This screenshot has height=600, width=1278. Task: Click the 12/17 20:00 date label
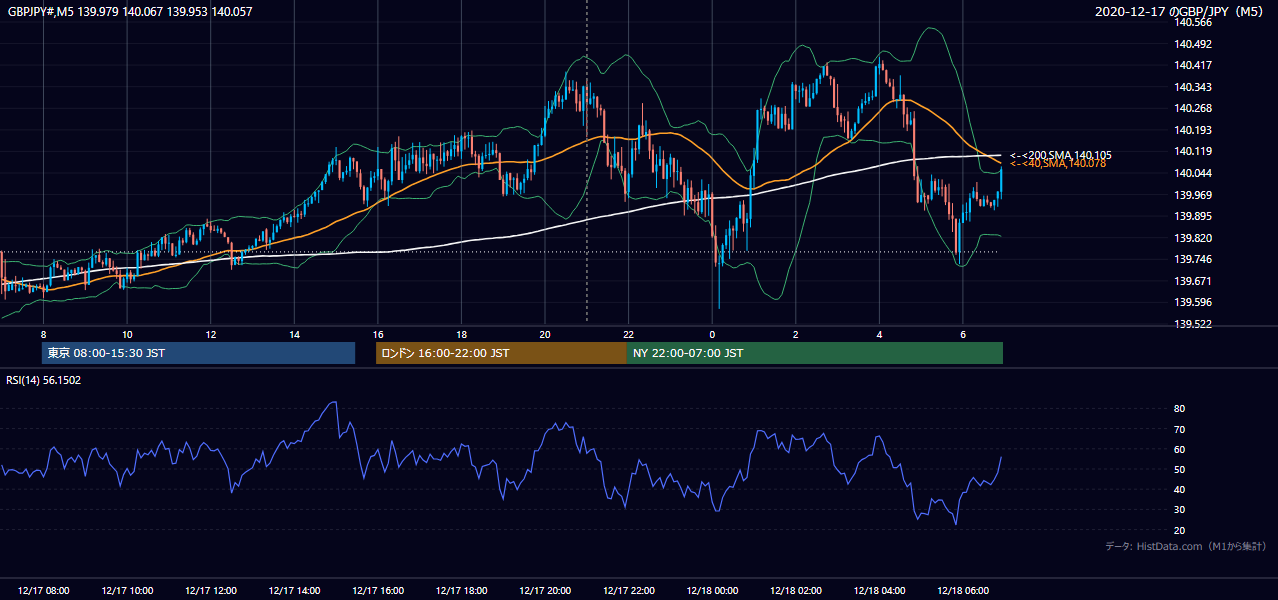click(546, 591)
